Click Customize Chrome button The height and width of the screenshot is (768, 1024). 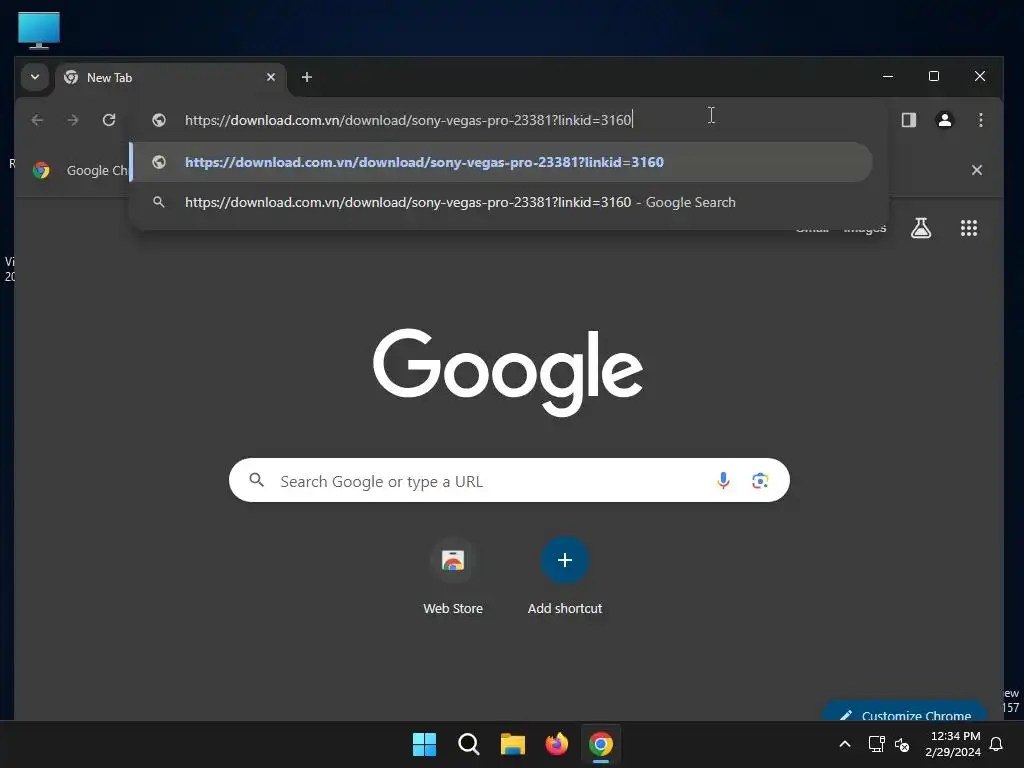point(904,712)
